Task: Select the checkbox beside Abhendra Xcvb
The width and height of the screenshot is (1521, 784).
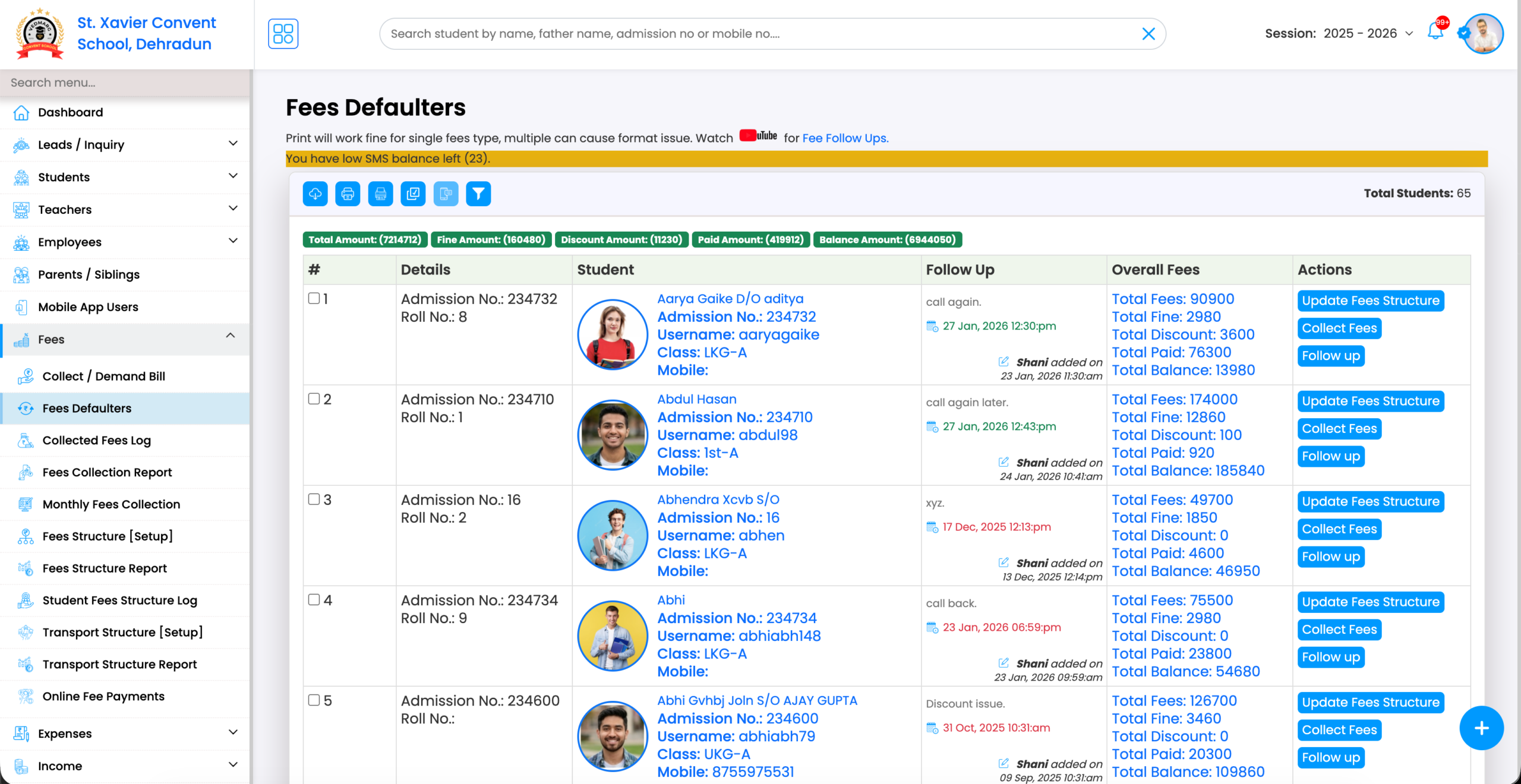Action: [x=314, y=500]
